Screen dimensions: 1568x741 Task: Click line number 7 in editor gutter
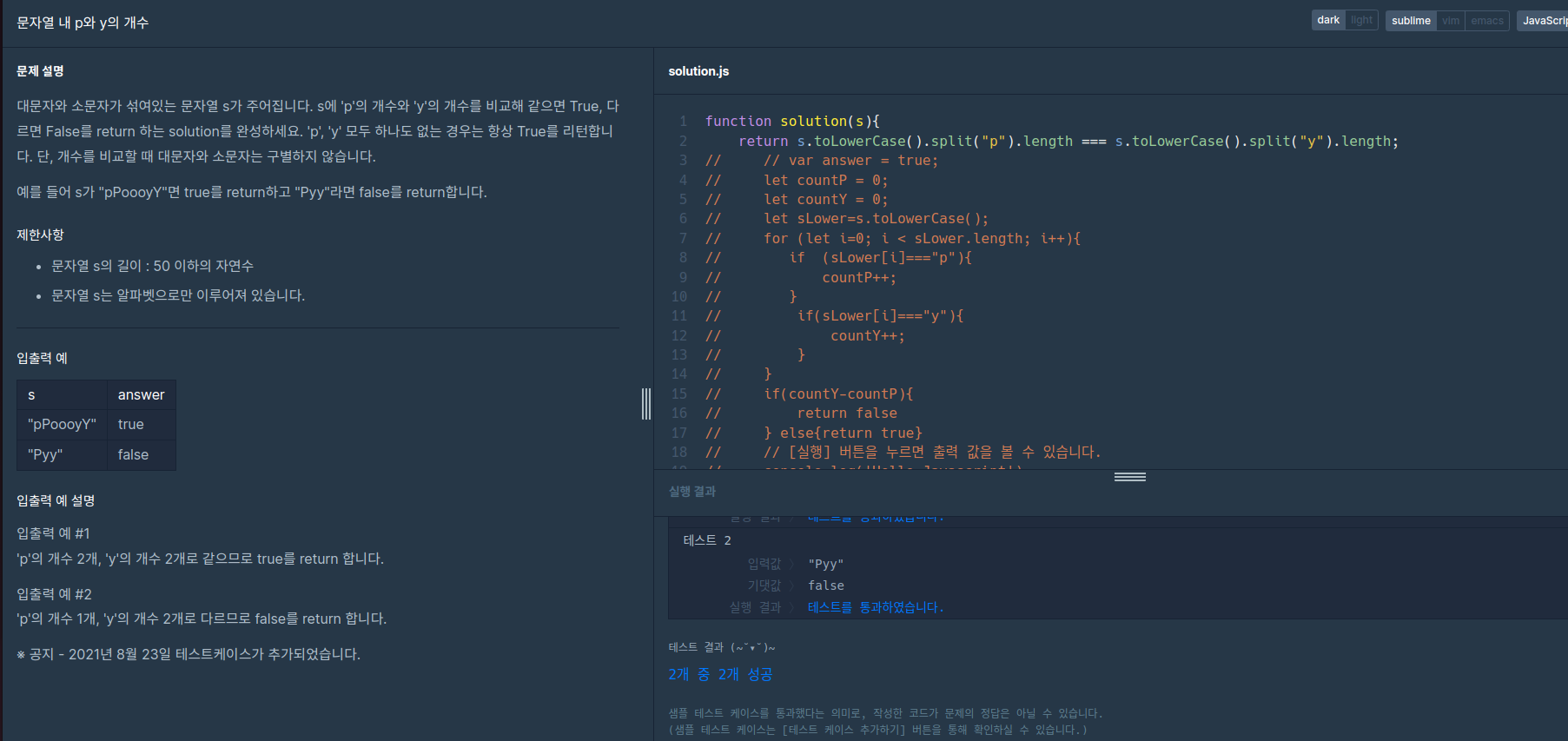click(x=683, y=238)
